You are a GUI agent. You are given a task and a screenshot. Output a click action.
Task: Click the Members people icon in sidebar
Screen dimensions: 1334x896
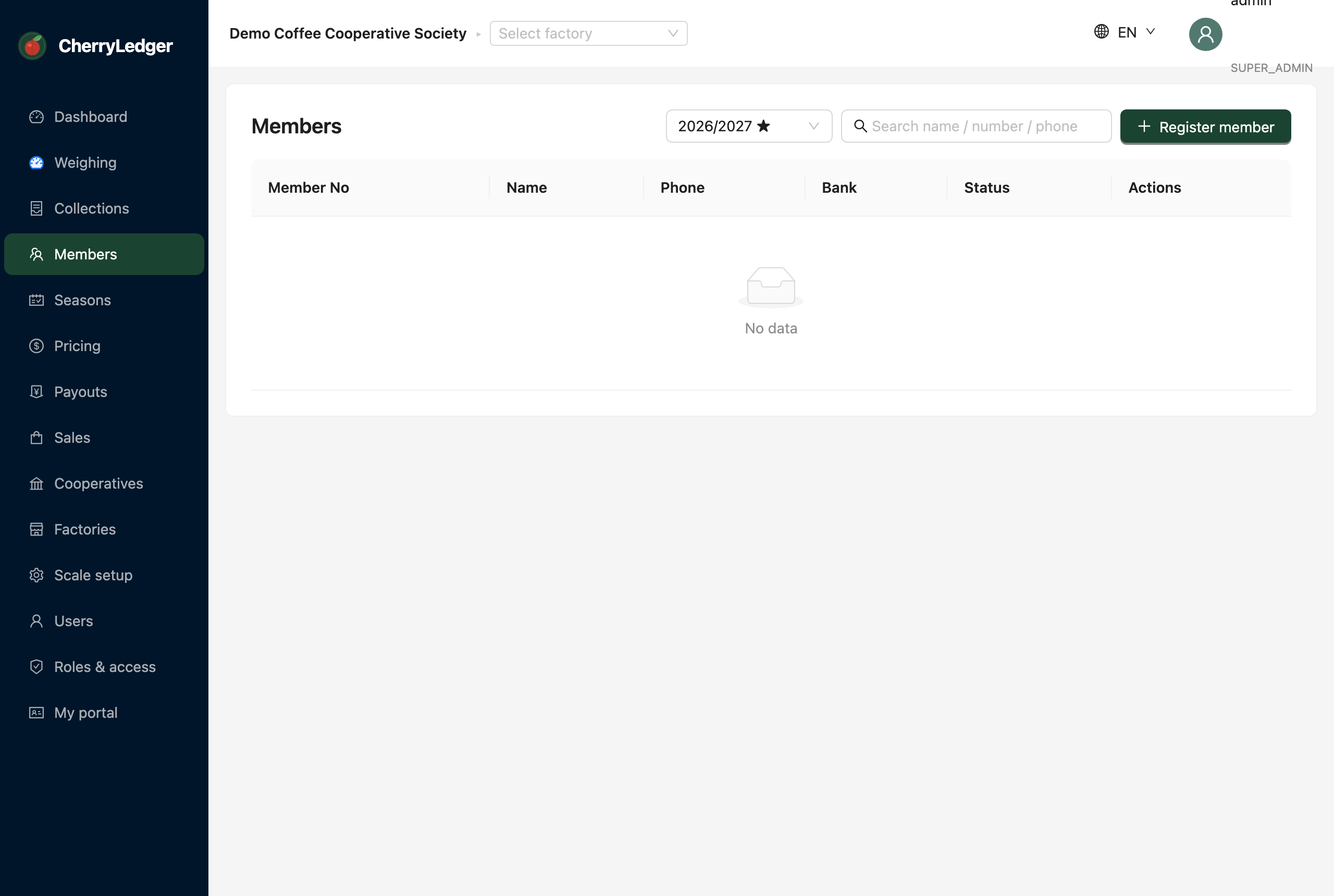click(36, 254)
